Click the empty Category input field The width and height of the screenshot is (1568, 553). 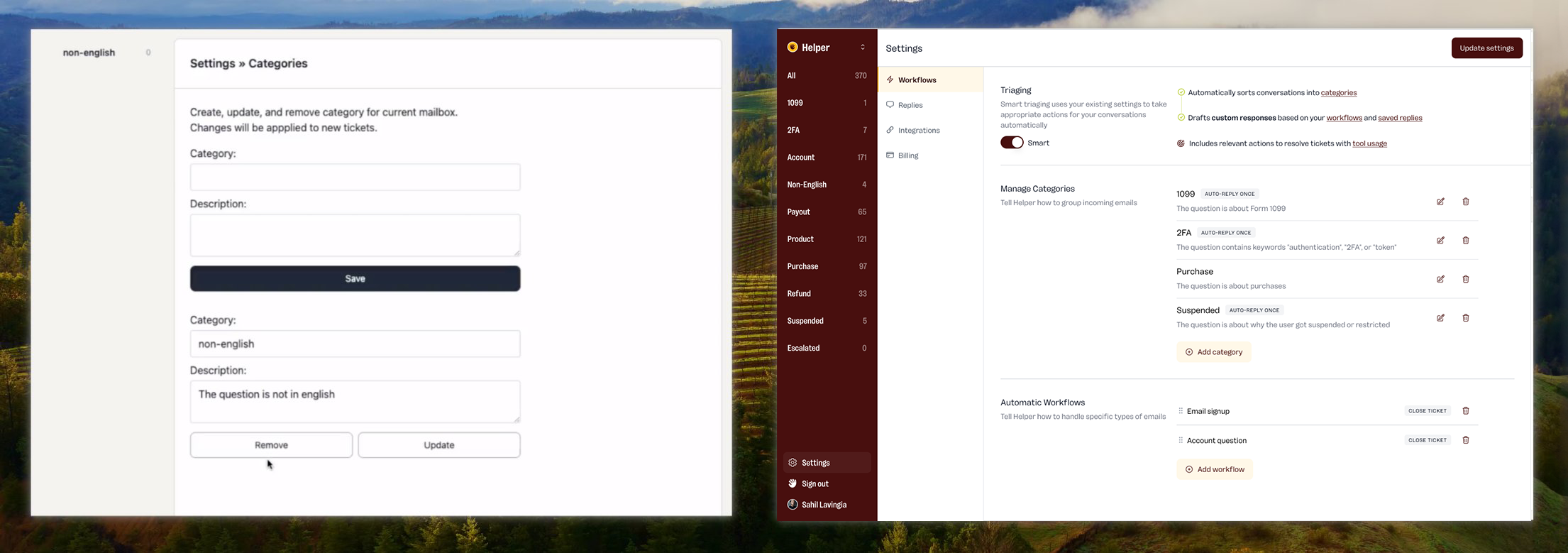[355, 177]
